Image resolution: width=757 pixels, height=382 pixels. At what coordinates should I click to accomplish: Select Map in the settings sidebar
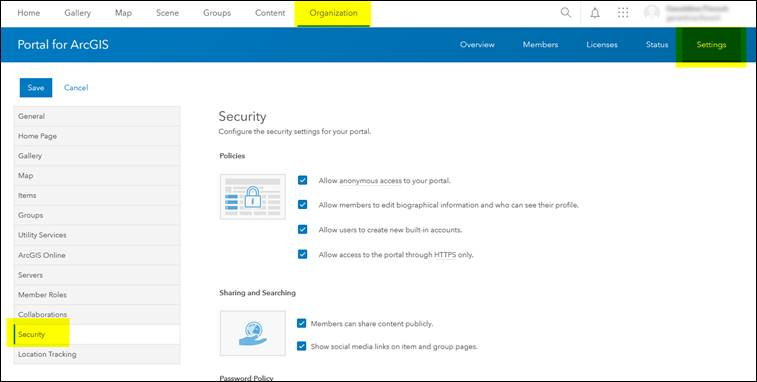(x=97, y=176)
